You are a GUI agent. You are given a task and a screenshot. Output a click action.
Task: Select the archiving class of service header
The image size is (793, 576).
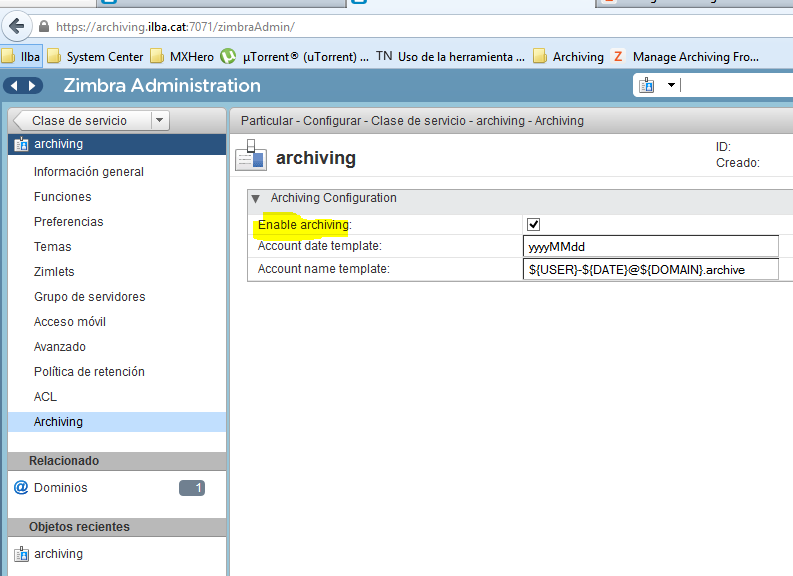(117, 144)
